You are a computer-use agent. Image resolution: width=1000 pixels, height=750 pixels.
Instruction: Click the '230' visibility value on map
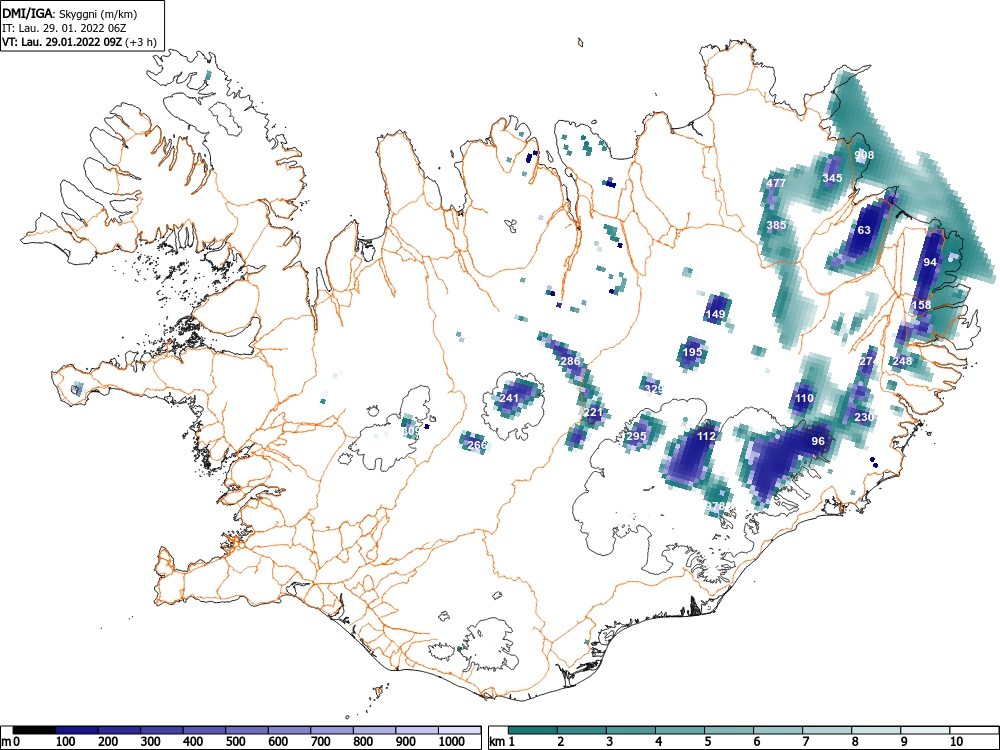coord(864,417)
